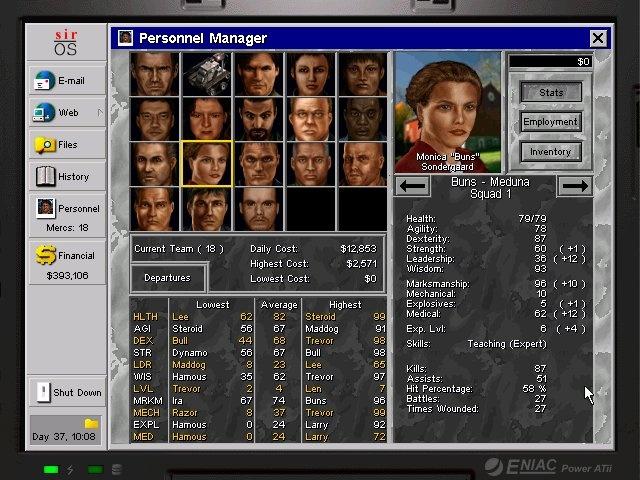Expand the Web submenu arrow
The height and width of the screenshot is (480, 640).
[100, 112]
